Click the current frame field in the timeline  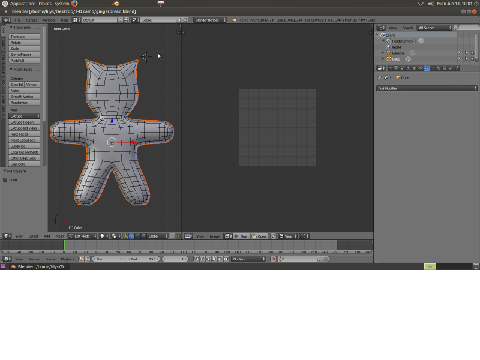[x=175, y=259]
